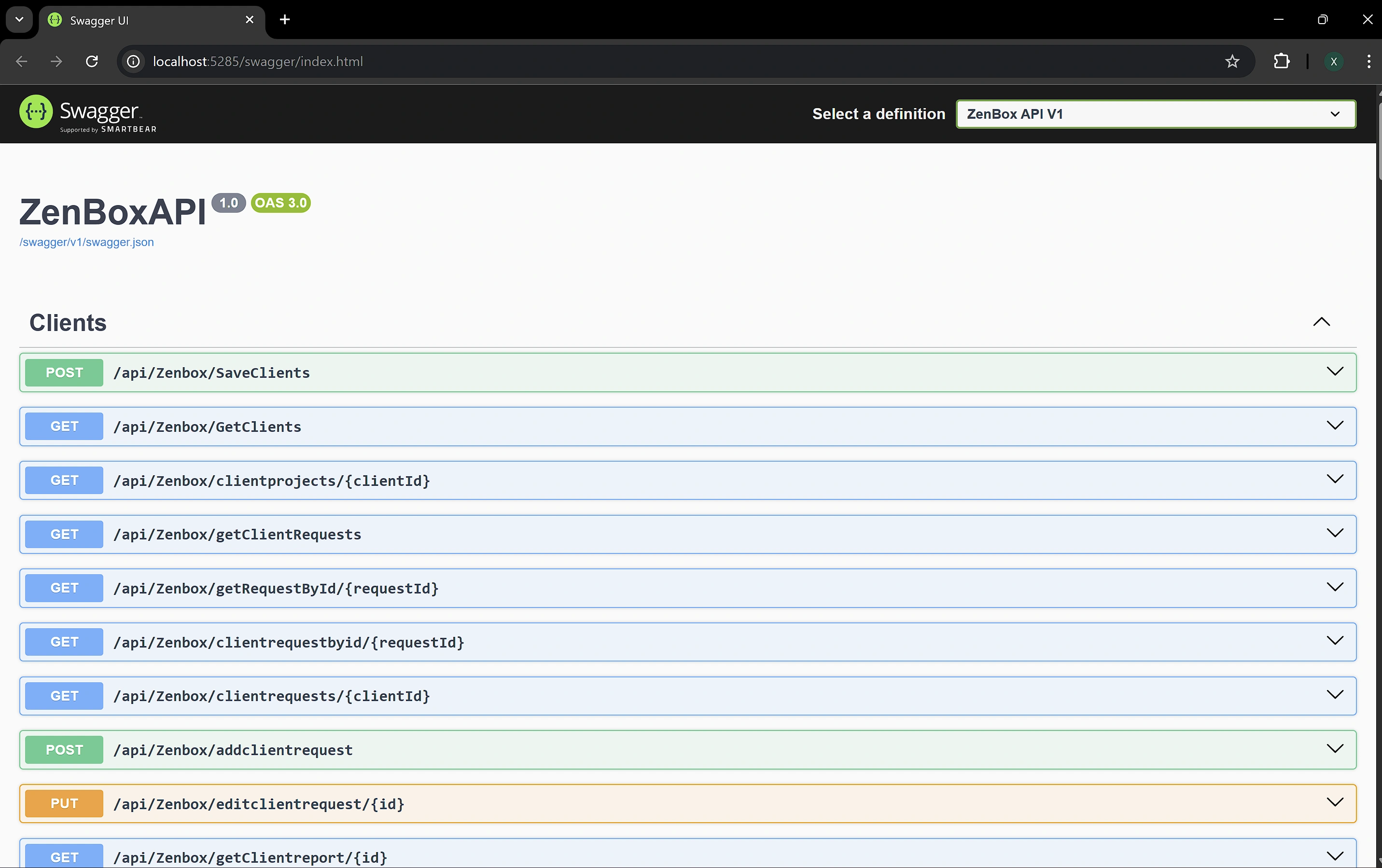Close the Swagger UI tab
The image size is (1382, 868).
click(250, 19)
